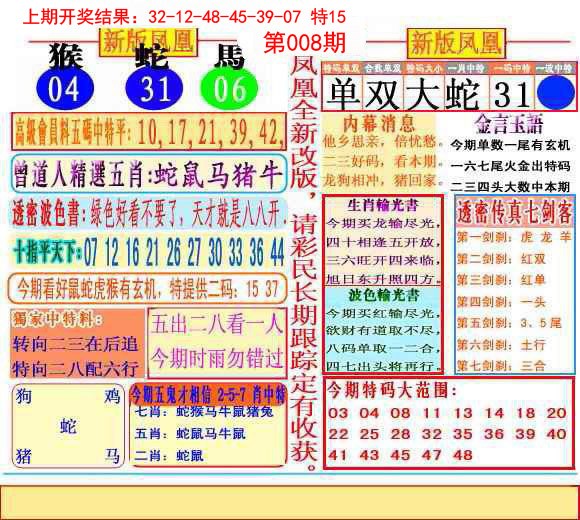Click the blue ball numbered 31
Viewport: 580px width, 520px height.
pos(154,89)
